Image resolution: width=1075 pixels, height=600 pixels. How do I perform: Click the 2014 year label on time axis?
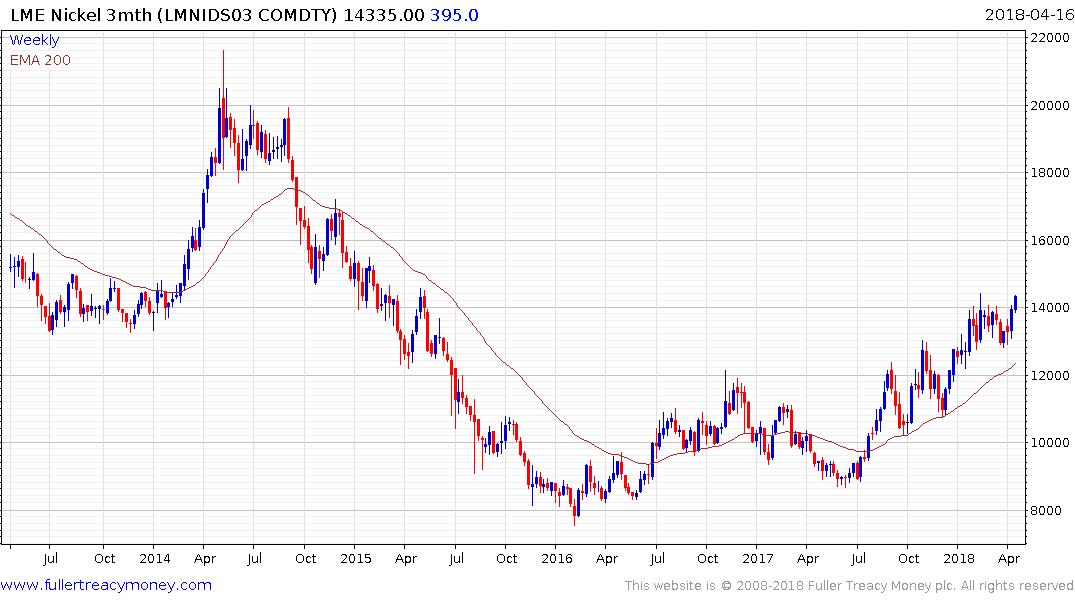pyautogui.click(x=154, y=559)
